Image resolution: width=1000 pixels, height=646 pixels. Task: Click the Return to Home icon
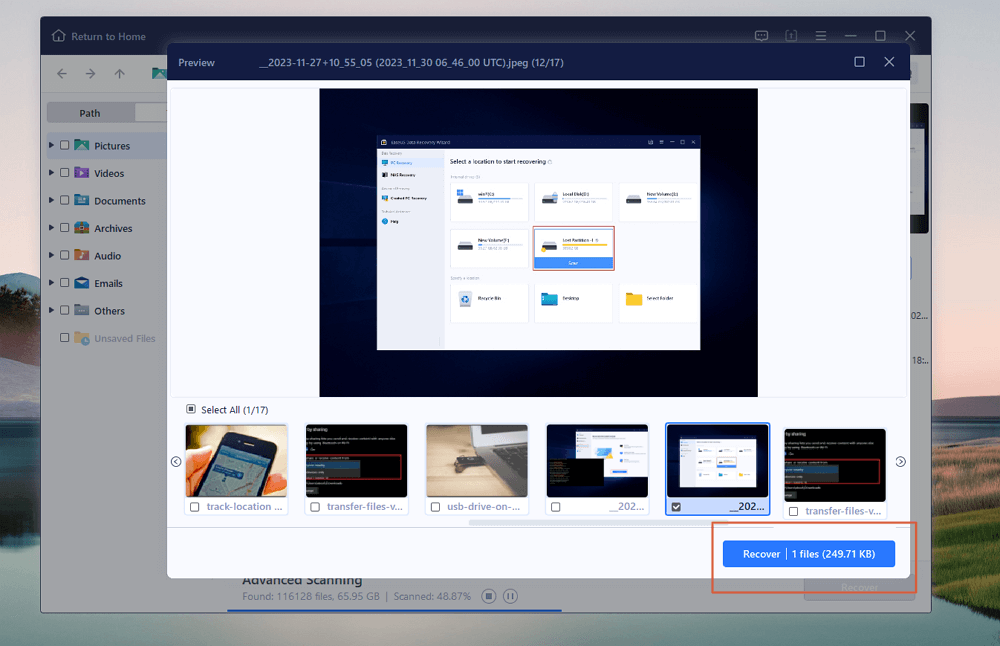click(x=58, y=37)
